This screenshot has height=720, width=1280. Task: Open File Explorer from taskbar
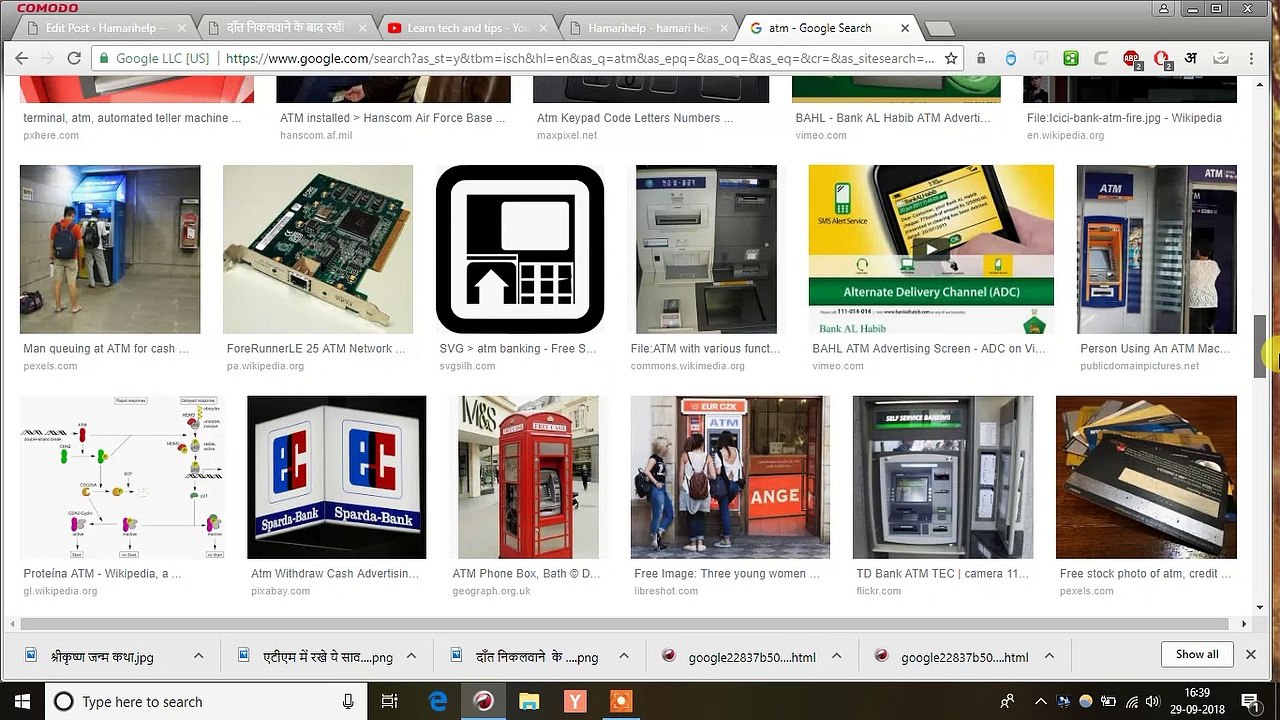(529, 702)
